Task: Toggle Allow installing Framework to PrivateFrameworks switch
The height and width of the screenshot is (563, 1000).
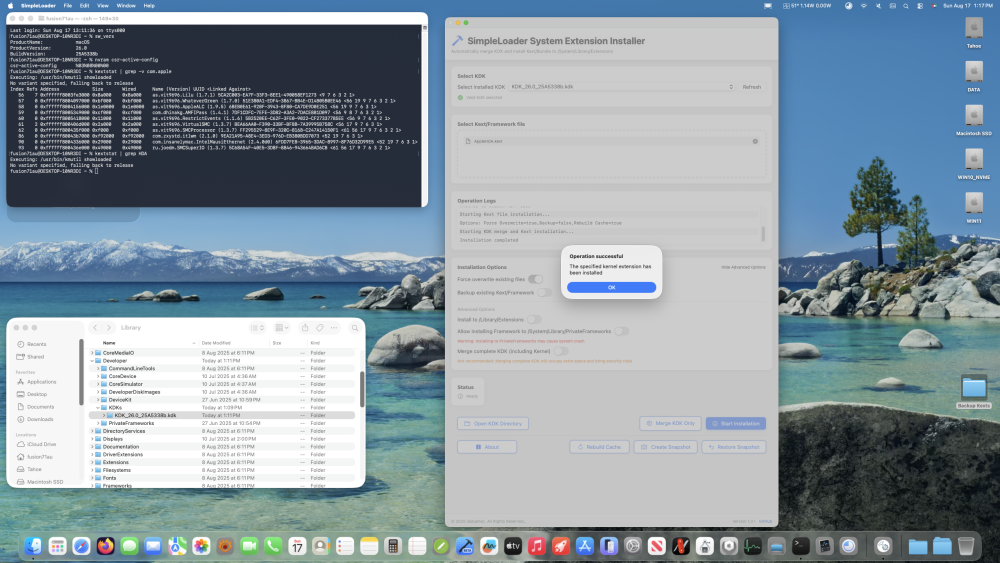Action: [621, 332]
